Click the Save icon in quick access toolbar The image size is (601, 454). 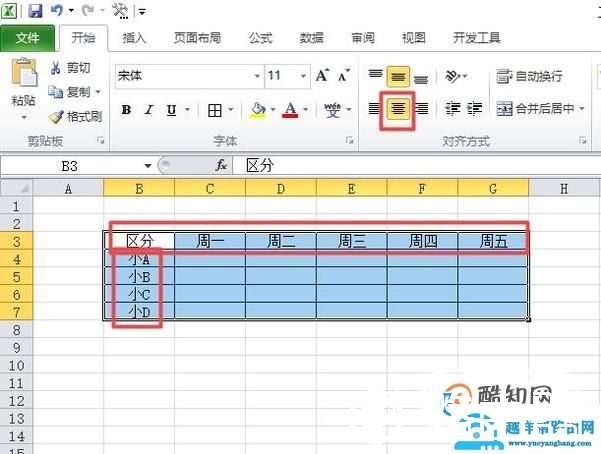pos(34,10)
